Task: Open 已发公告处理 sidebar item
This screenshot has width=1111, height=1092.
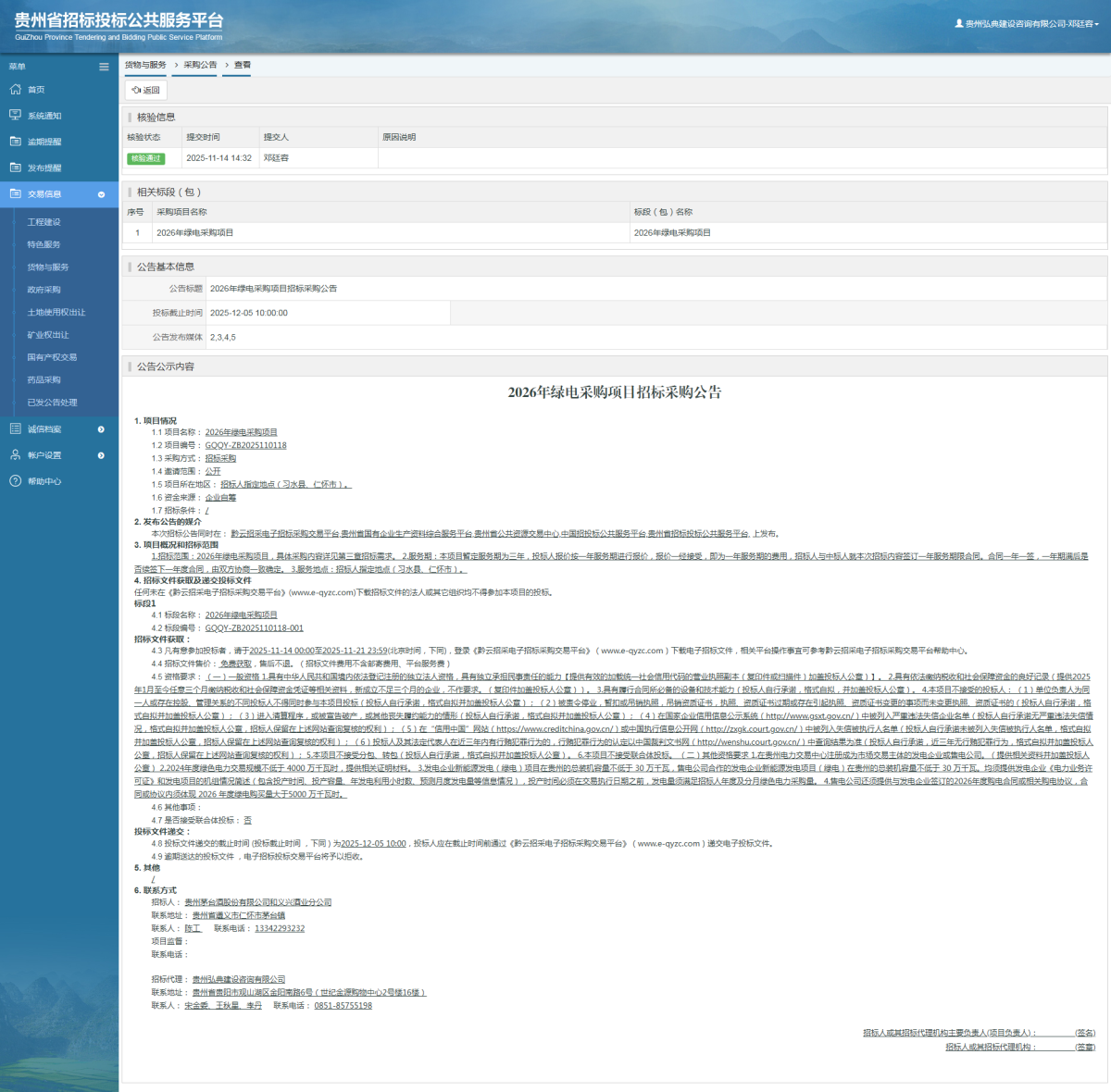Action: [52, 403]
